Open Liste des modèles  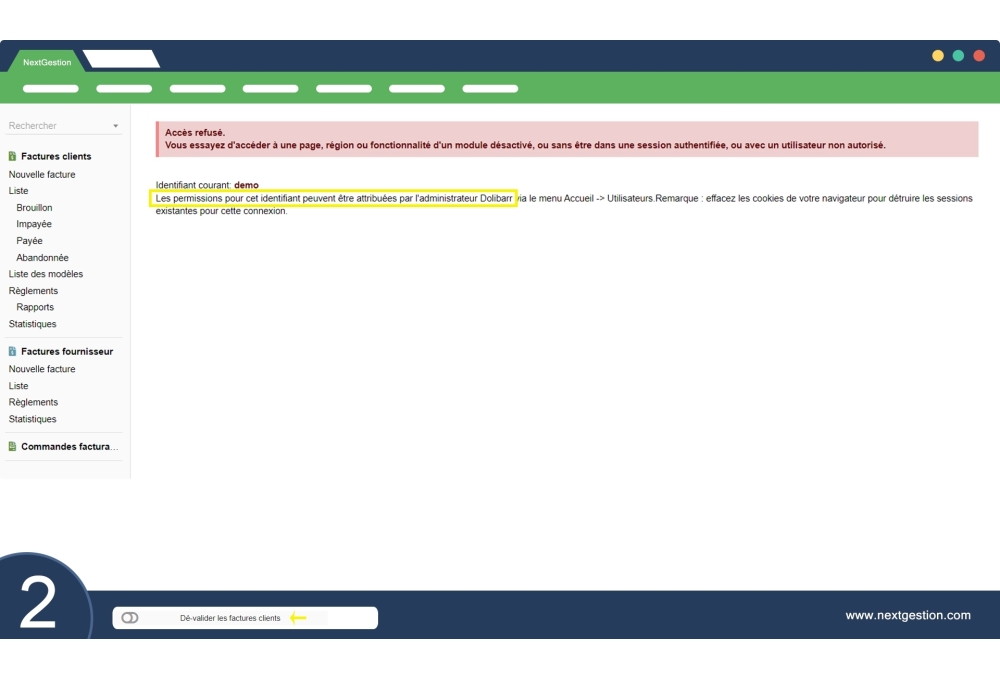[46, 273]
